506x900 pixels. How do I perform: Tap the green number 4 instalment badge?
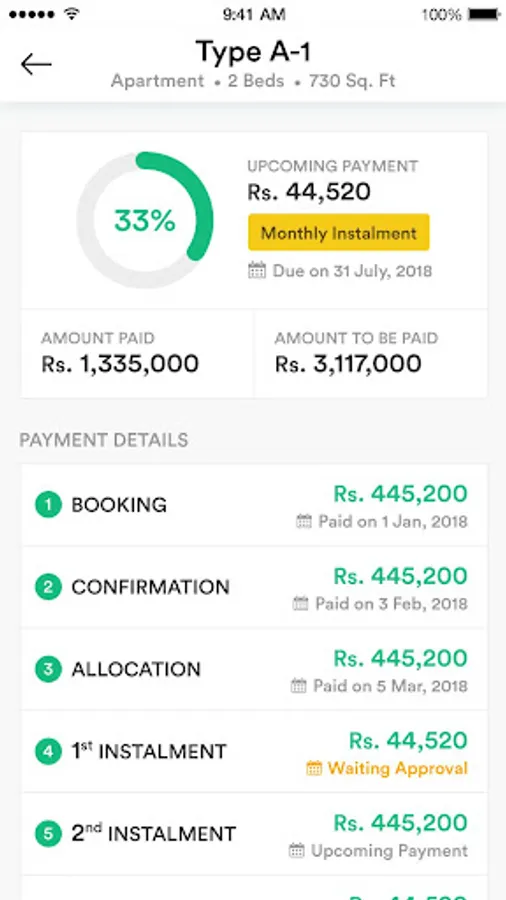(48, 751)
